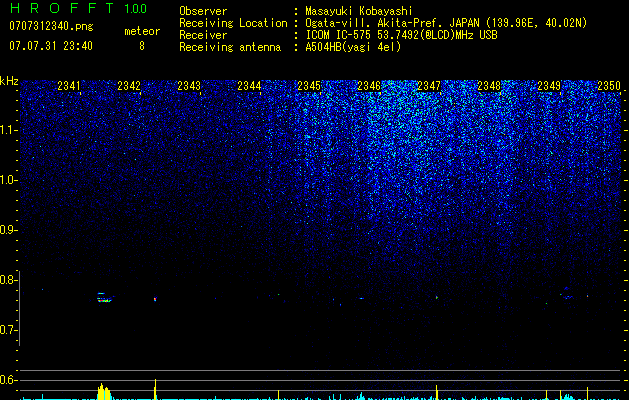
Task: Click the 0.7 kHz axis label
Action: click(9, 330)
